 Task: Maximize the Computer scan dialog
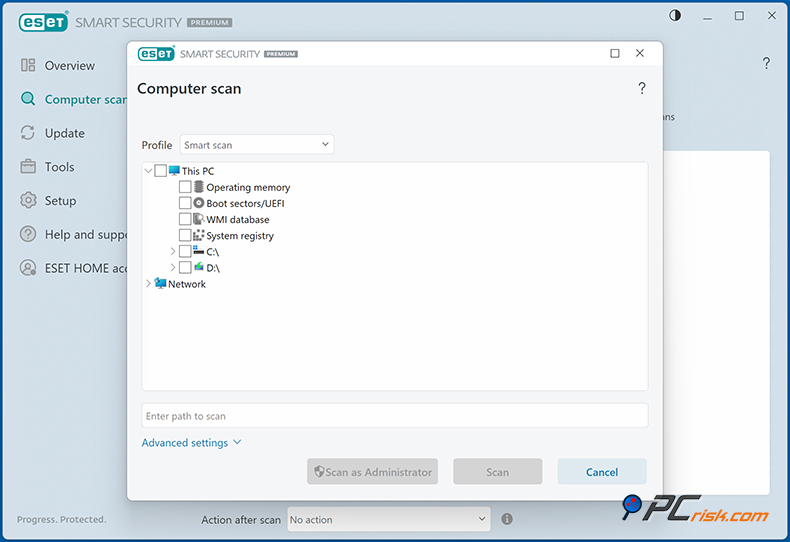(x=615, y=53)
